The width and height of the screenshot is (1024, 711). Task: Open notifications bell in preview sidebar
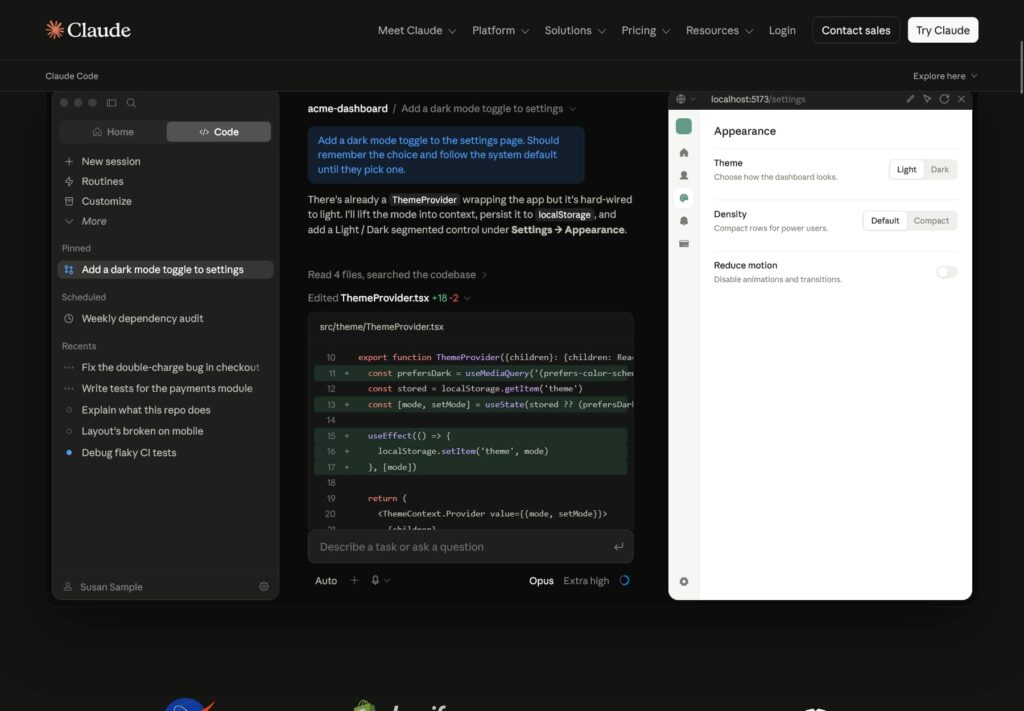(x=684, y=221)
